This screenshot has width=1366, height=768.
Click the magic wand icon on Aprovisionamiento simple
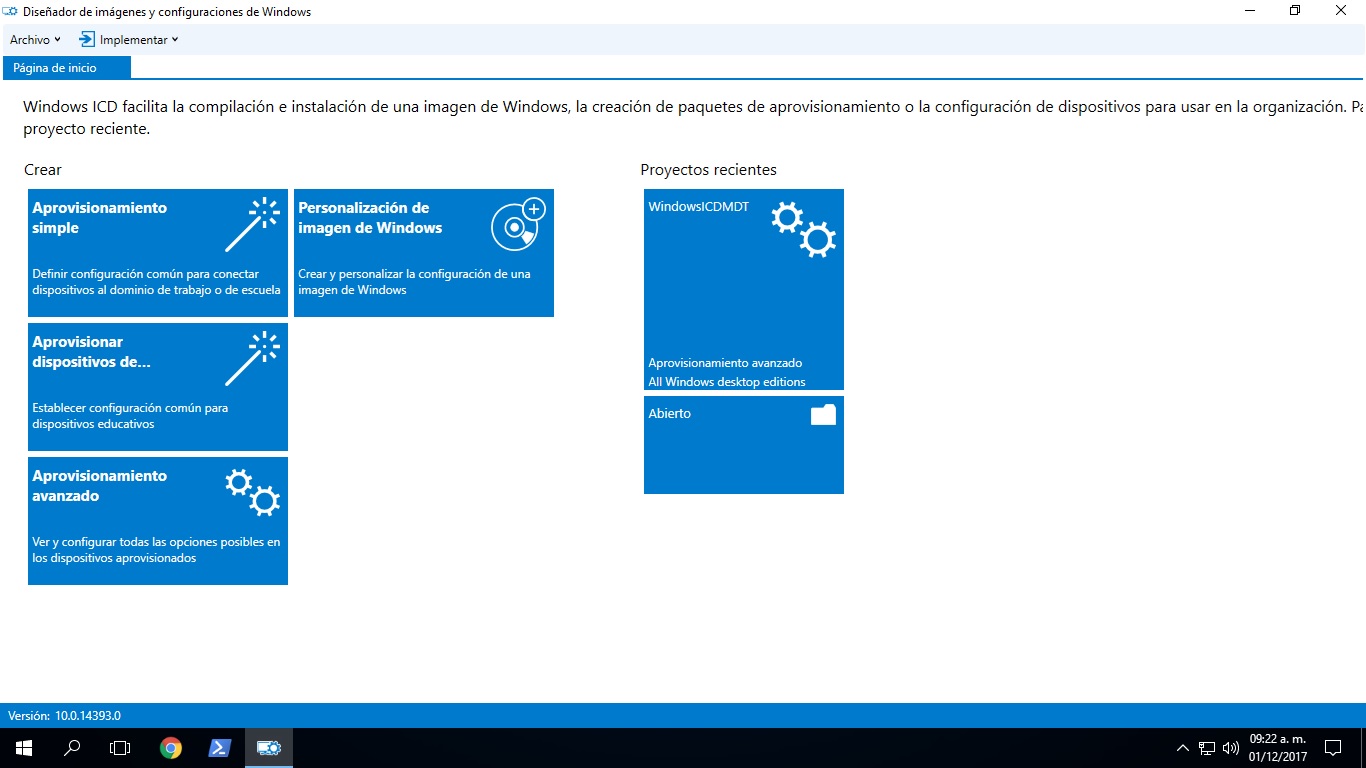[x=252, y=224]
